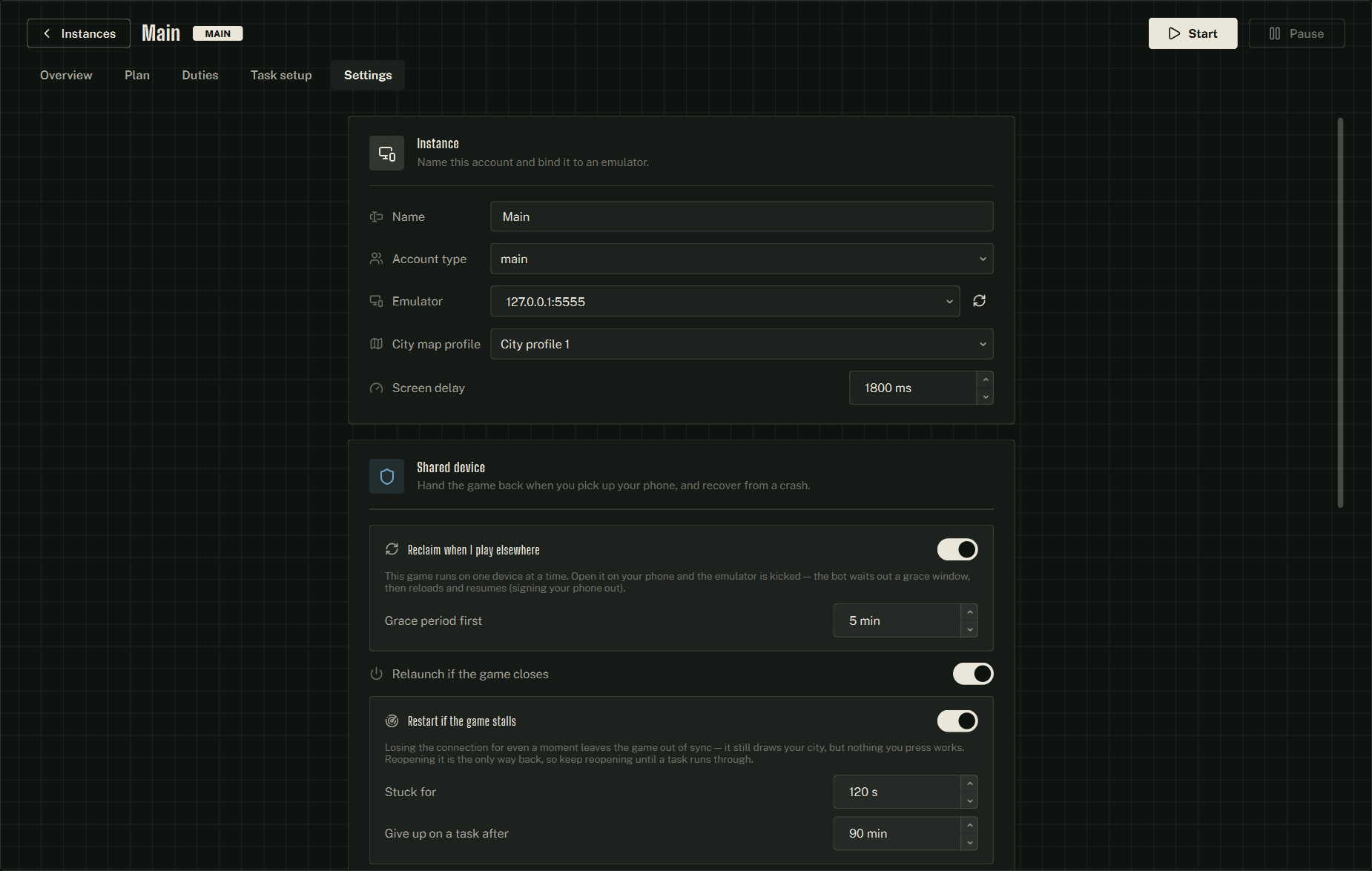Click the 'Give up on a task after' label
The width and height of the screenshot is (1372, 871).
click(x=446, y=833)
